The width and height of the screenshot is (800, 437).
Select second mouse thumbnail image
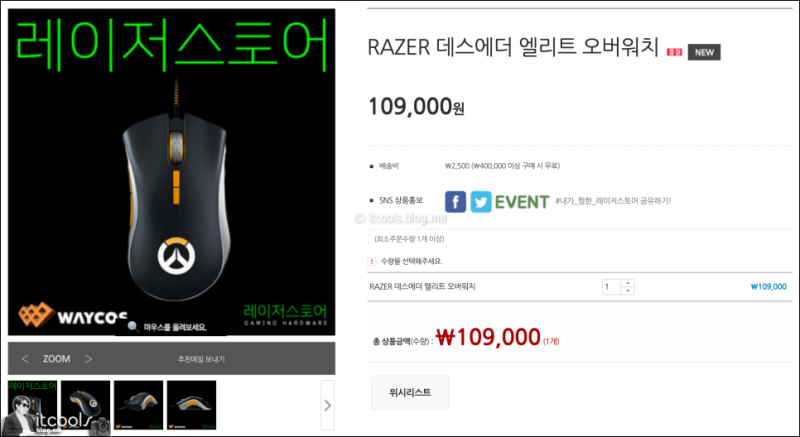pos(86,405)
